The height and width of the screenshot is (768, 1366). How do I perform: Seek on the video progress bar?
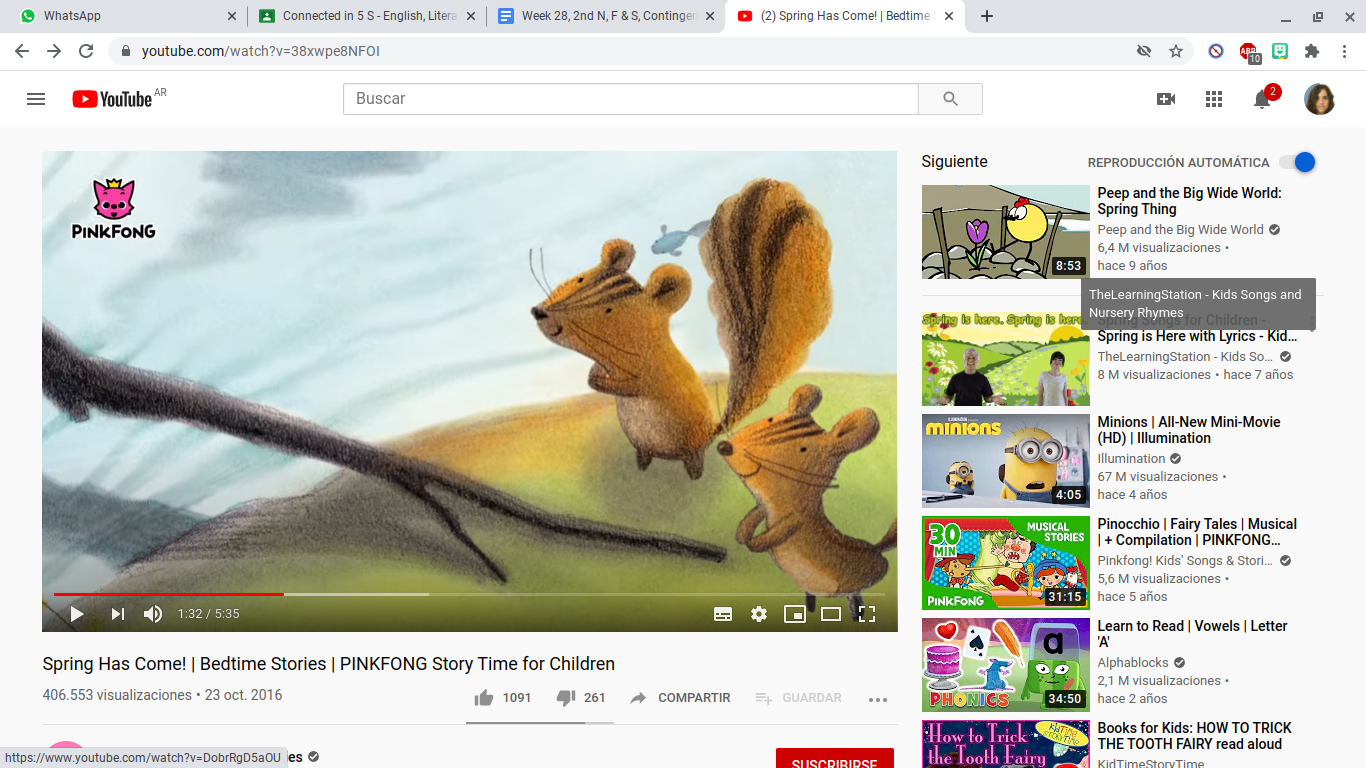click(x=469, y=594)
